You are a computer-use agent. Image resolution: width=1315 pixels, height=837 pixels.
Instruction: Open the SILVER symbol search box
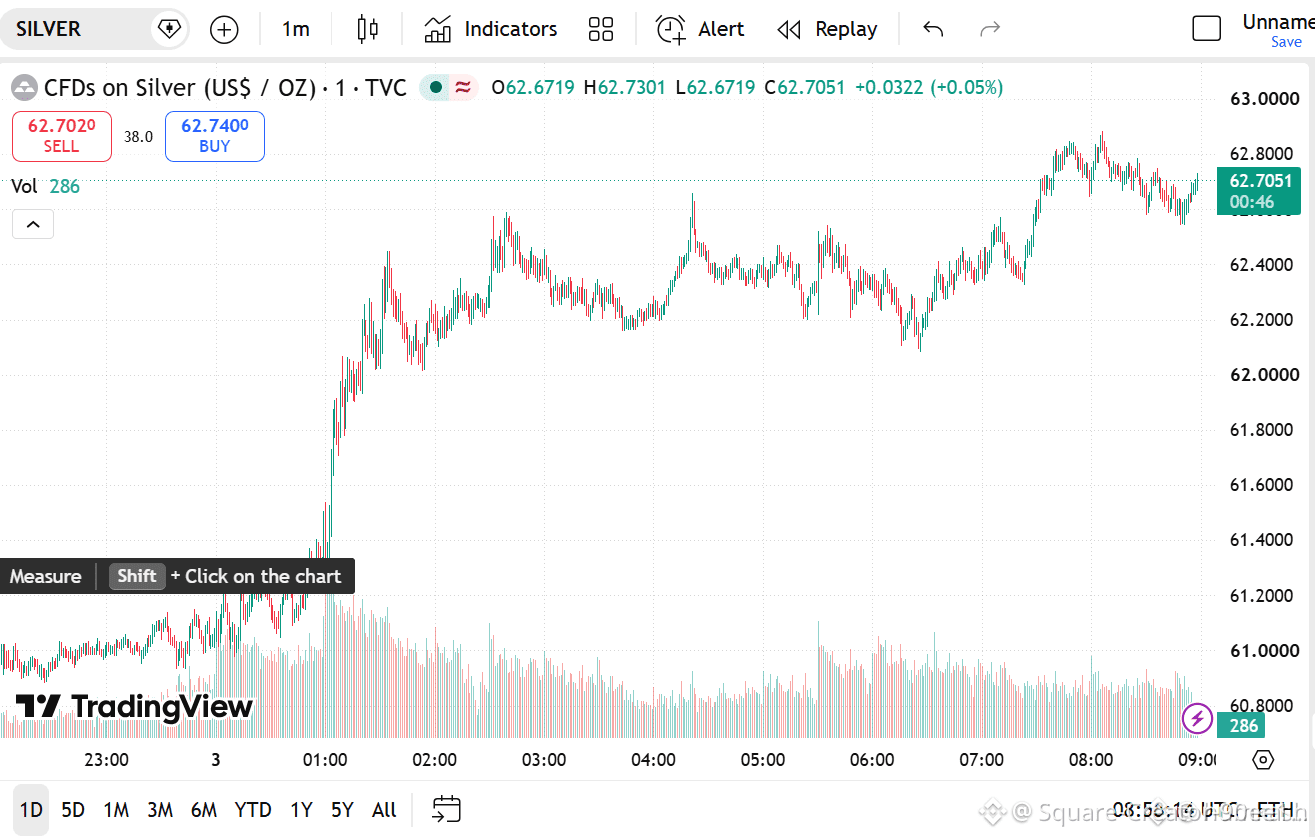coord(80,29)
